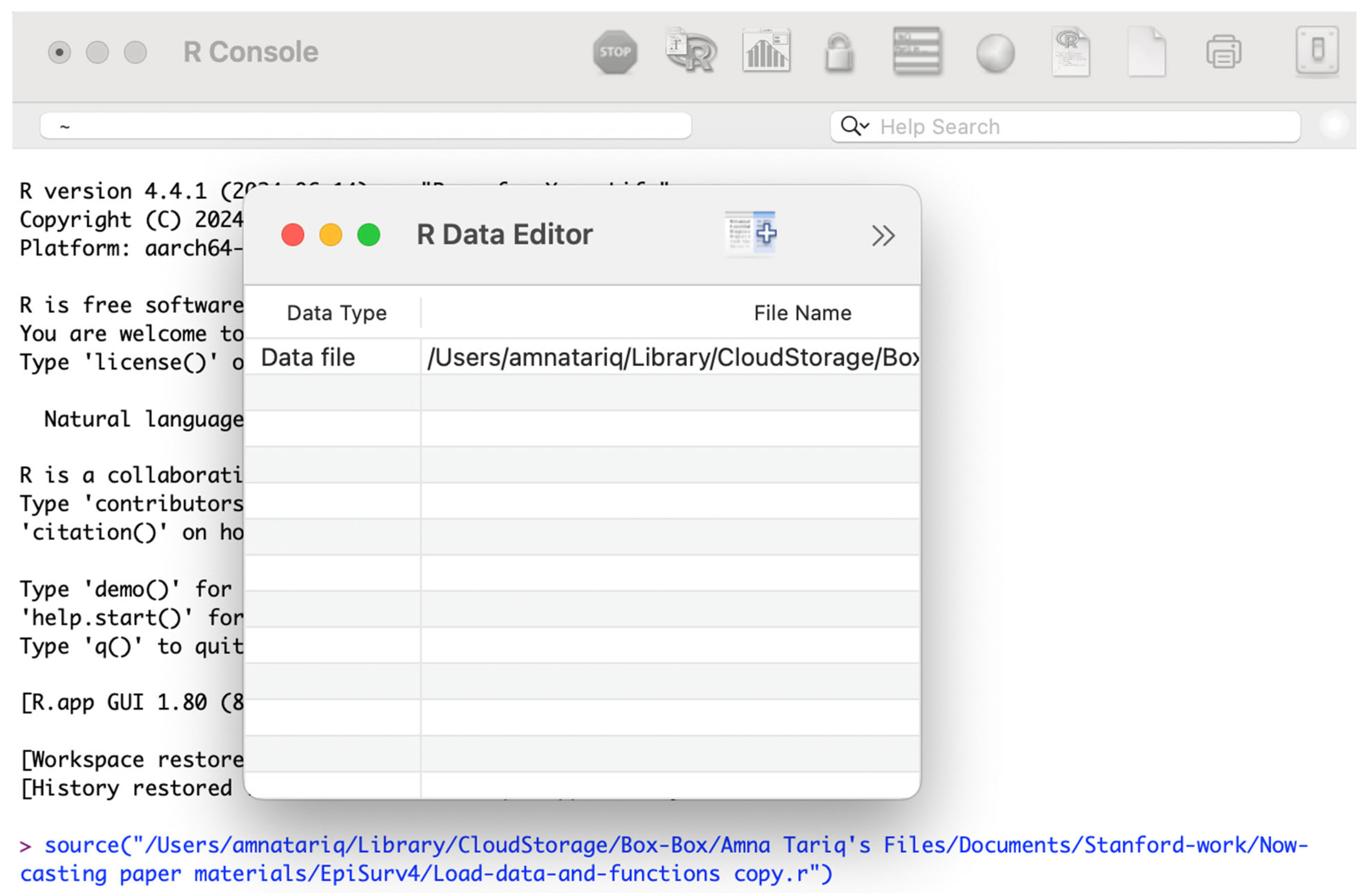Expand the Data Editor toolbar overflow chevrons

click(883, 235)
